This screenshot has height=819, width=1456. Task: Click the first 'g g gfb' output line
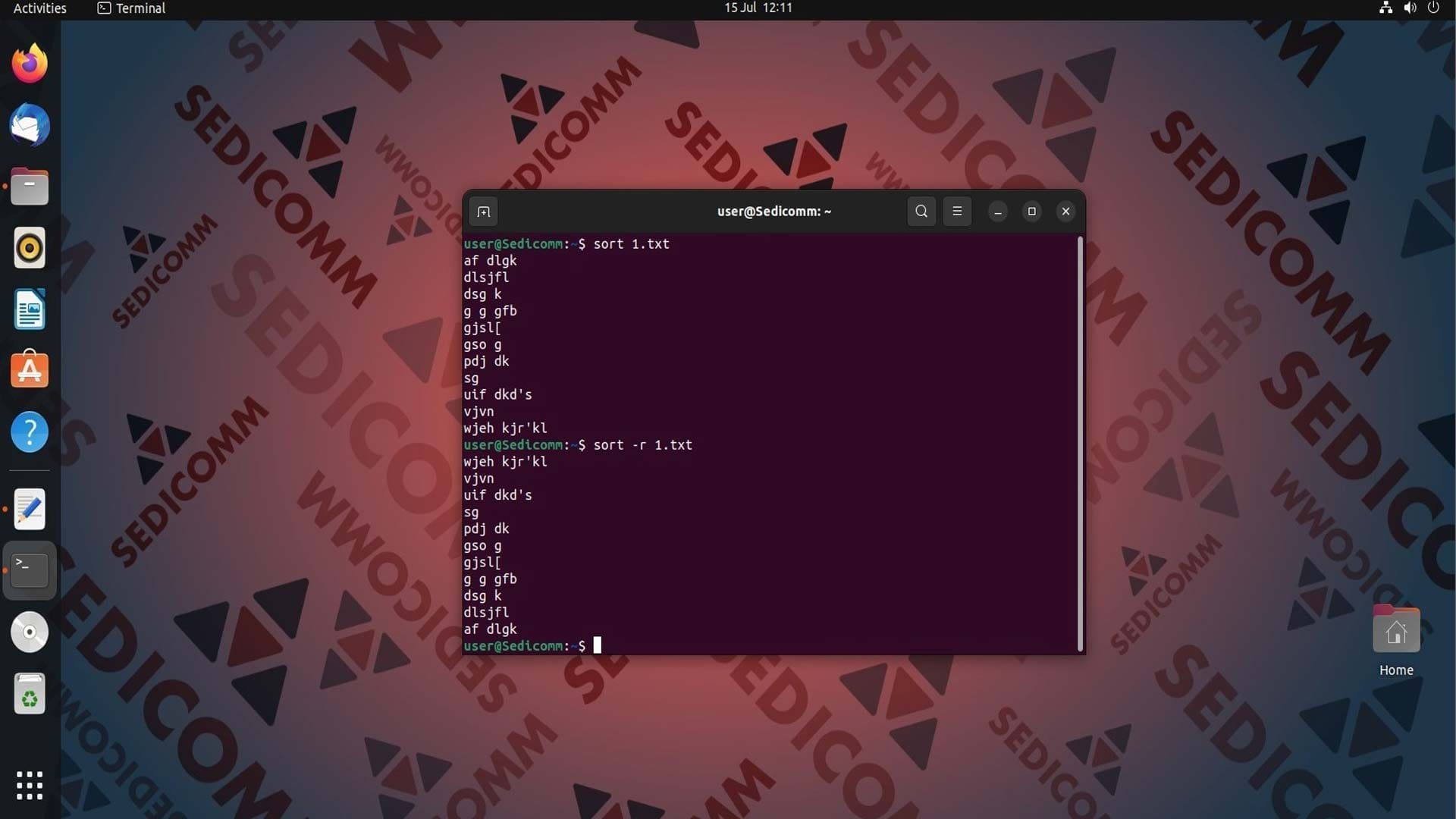pyautogui.click(x=490, y=311)
